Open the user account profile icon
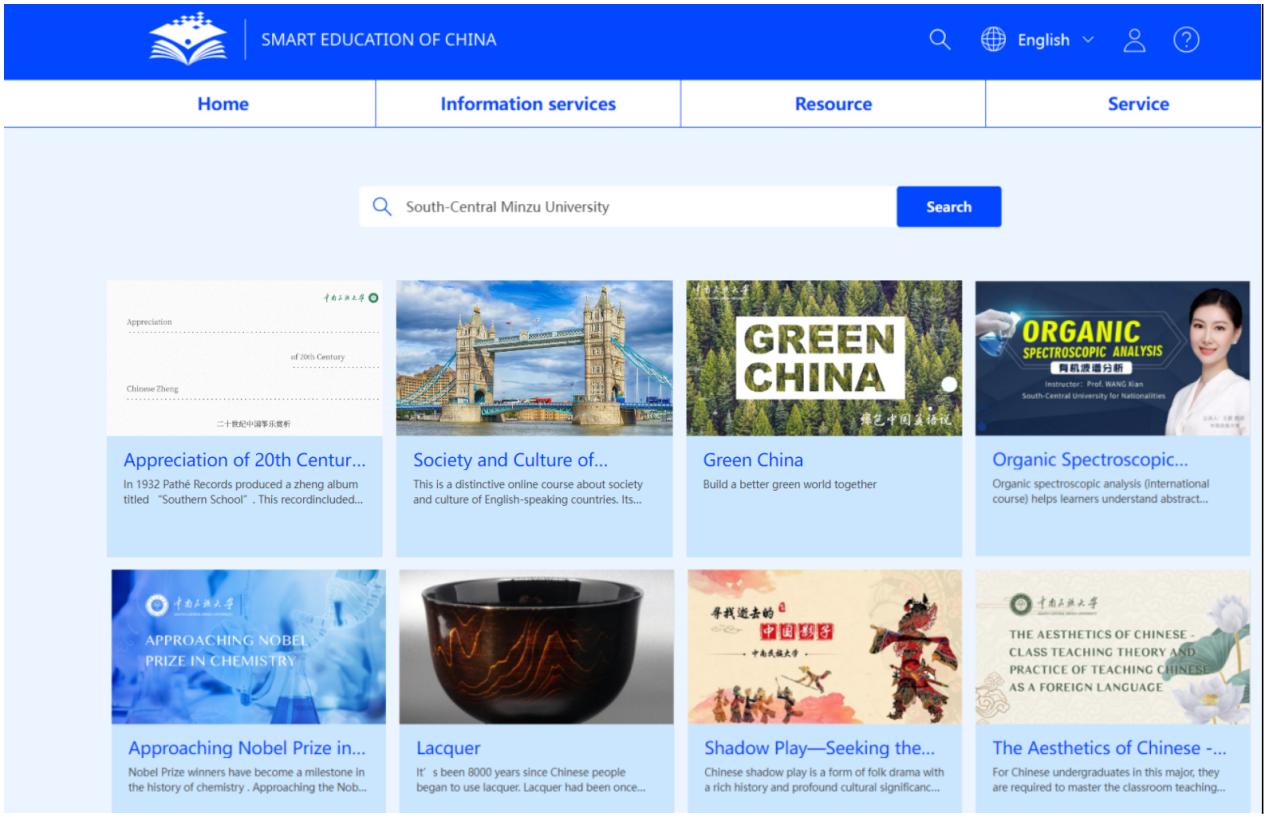 (x=1134, y=40)
